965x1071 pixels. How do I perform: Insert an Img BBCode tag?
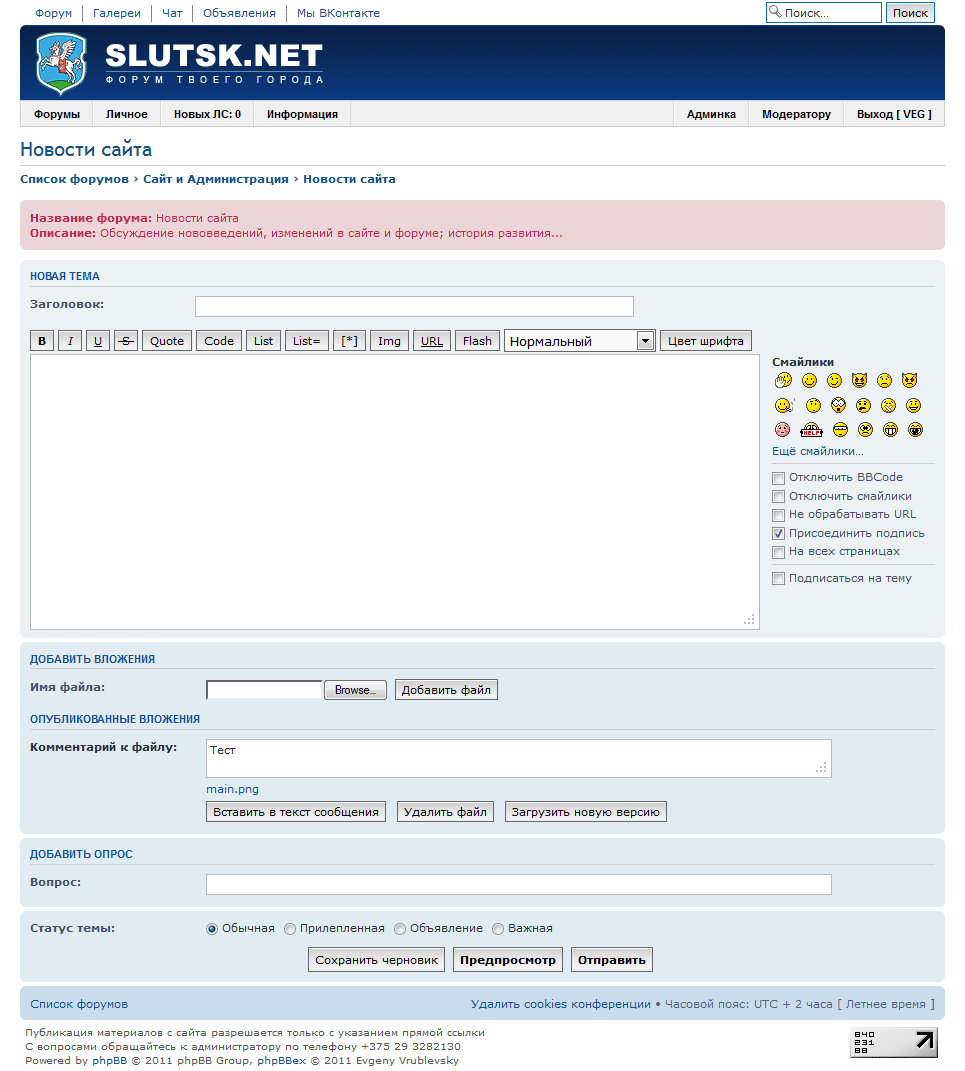pyautogui.click(x=389, y=341)
